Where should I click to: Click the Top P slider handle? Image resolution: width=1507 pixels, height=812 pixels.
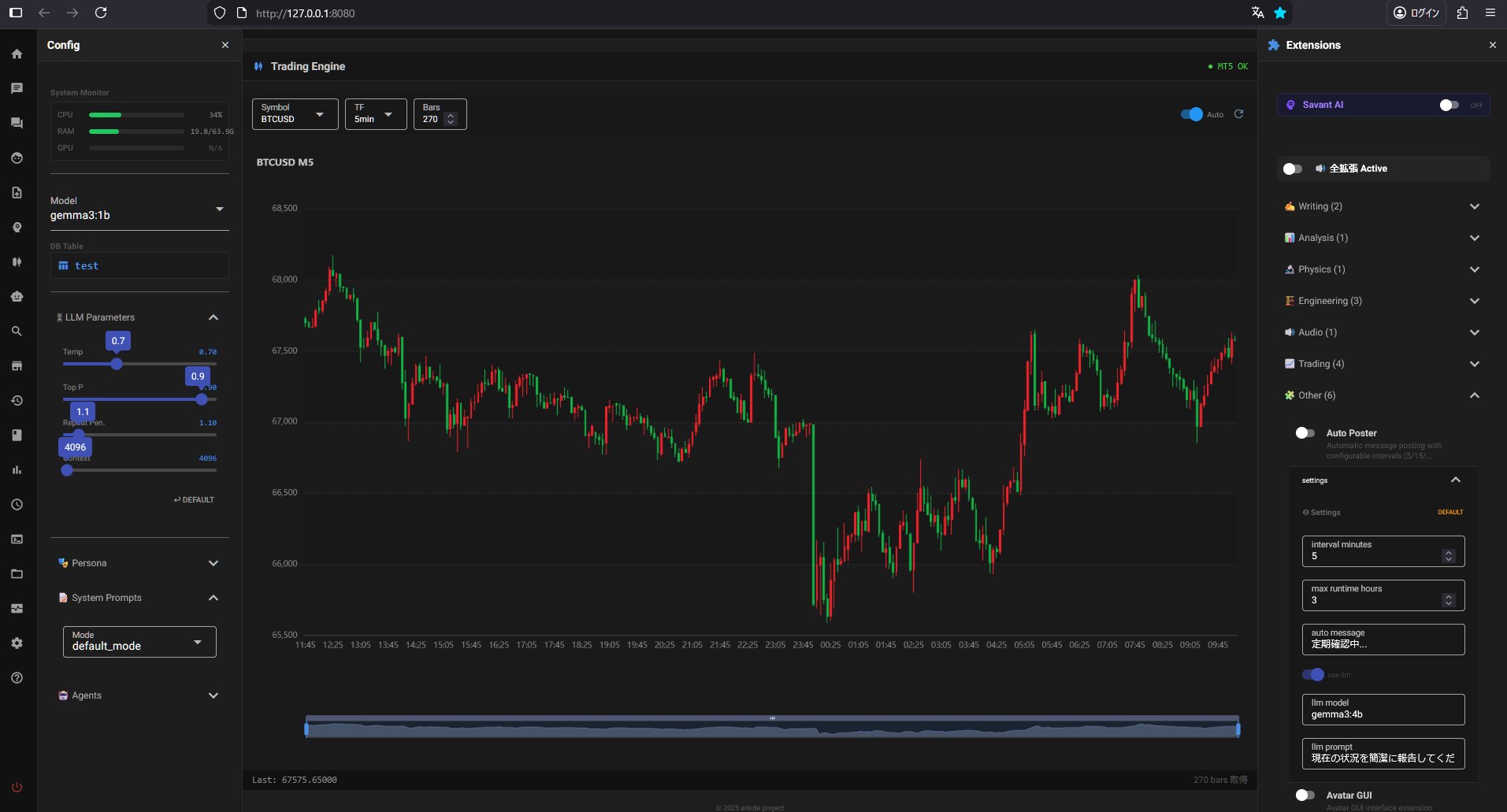pos(202,399)
